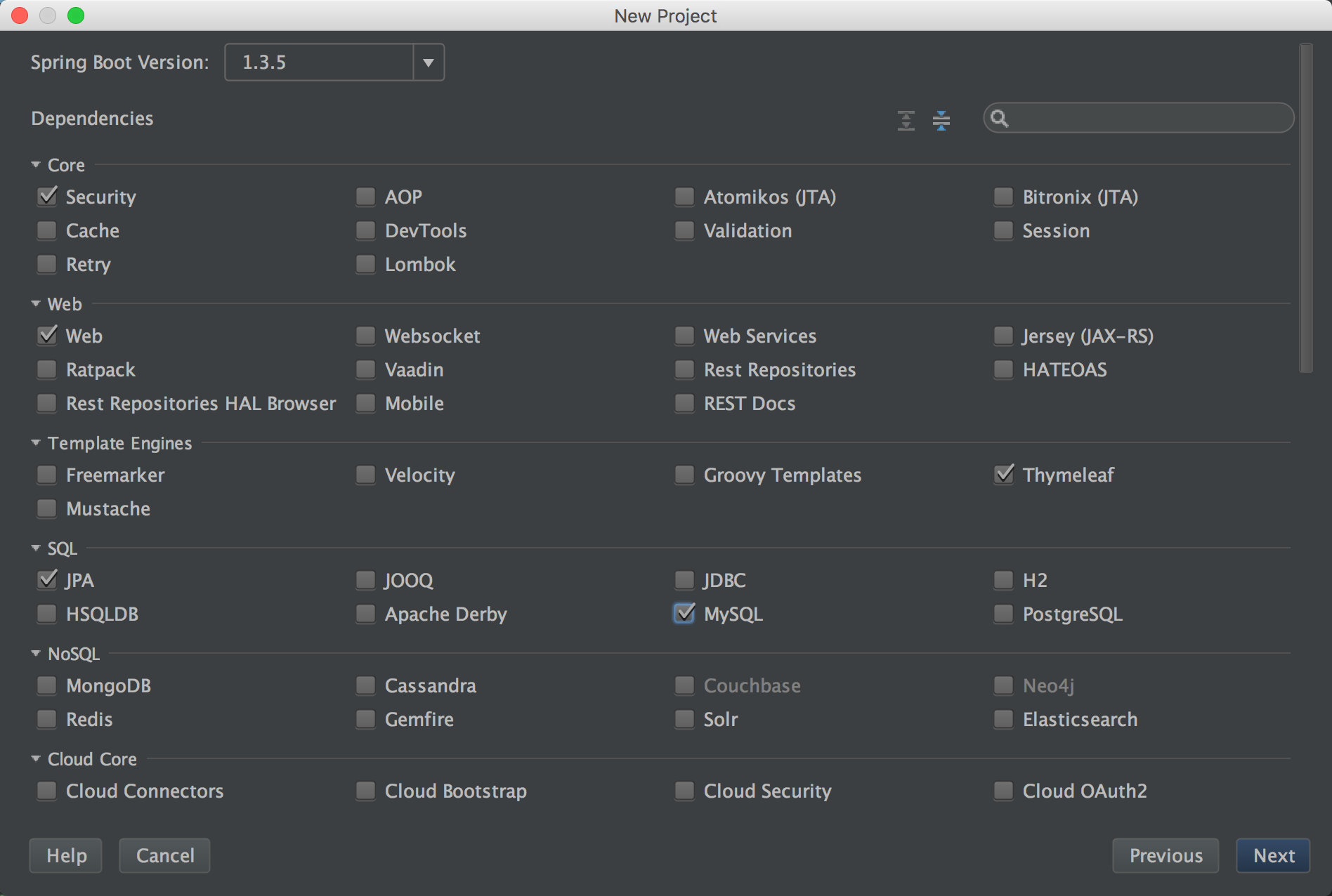Check the Velocity checkbox
The image size is (1332, 896).
pos(365,474)
